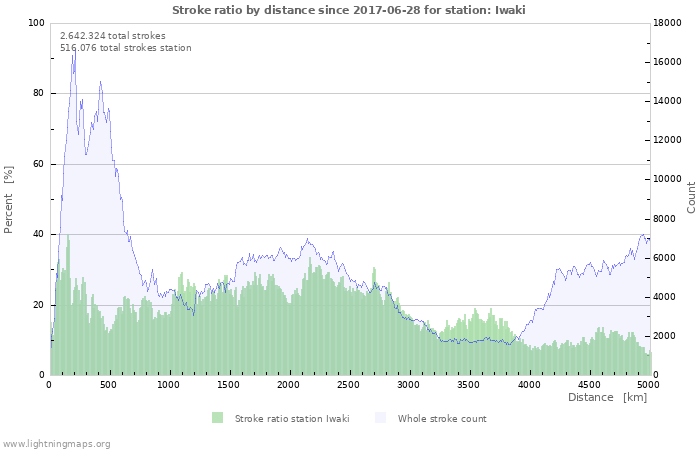Click the 40 tick on the percent axis
700x450 pixels.
click(39, 234)
